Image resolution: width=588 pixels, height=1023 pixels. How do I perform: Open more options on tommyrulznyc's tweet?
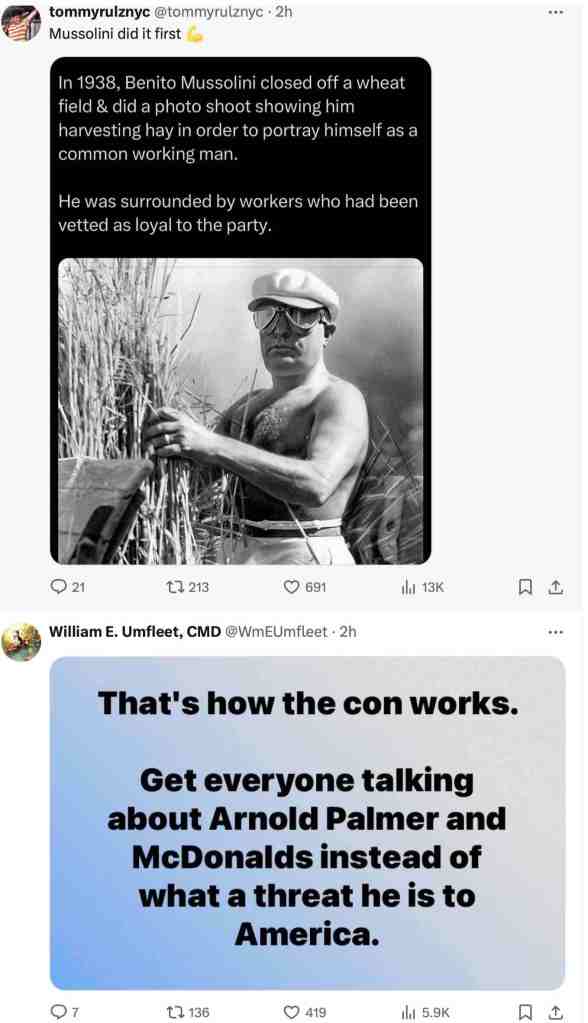click(x=555, y=12)
